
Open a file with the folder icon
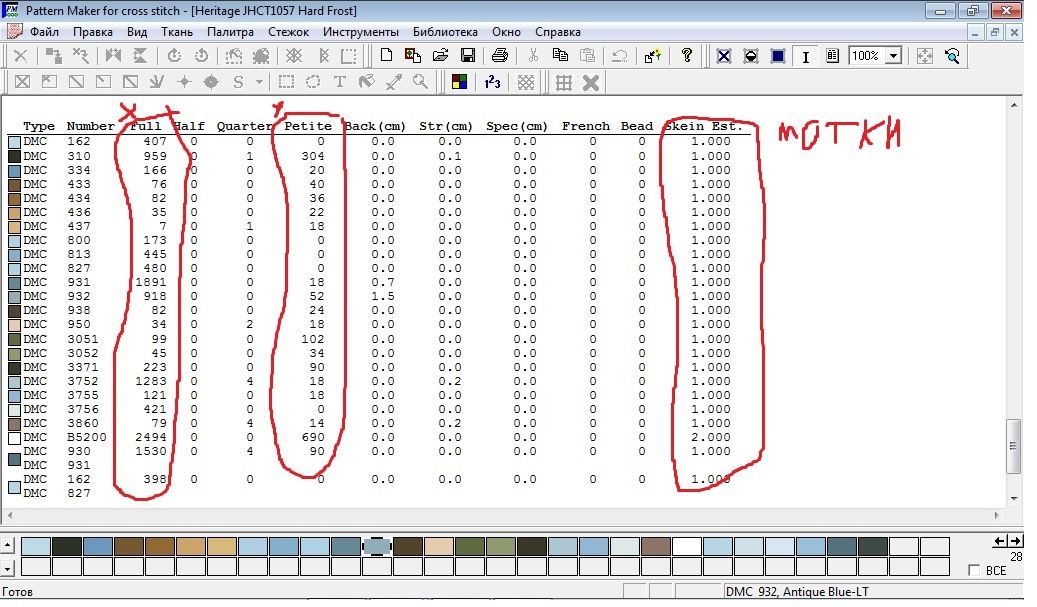point(440,56)
